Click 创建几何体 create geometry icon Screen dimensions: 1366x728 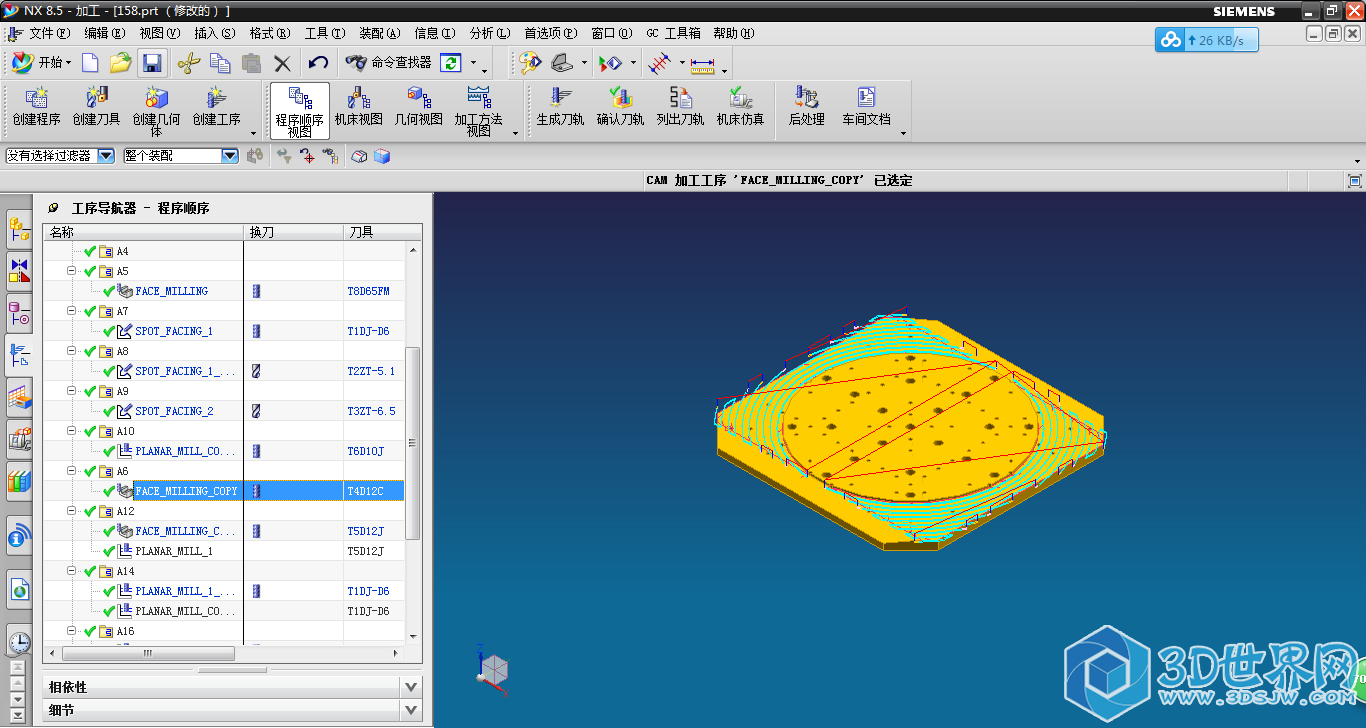tap(156, 111)
